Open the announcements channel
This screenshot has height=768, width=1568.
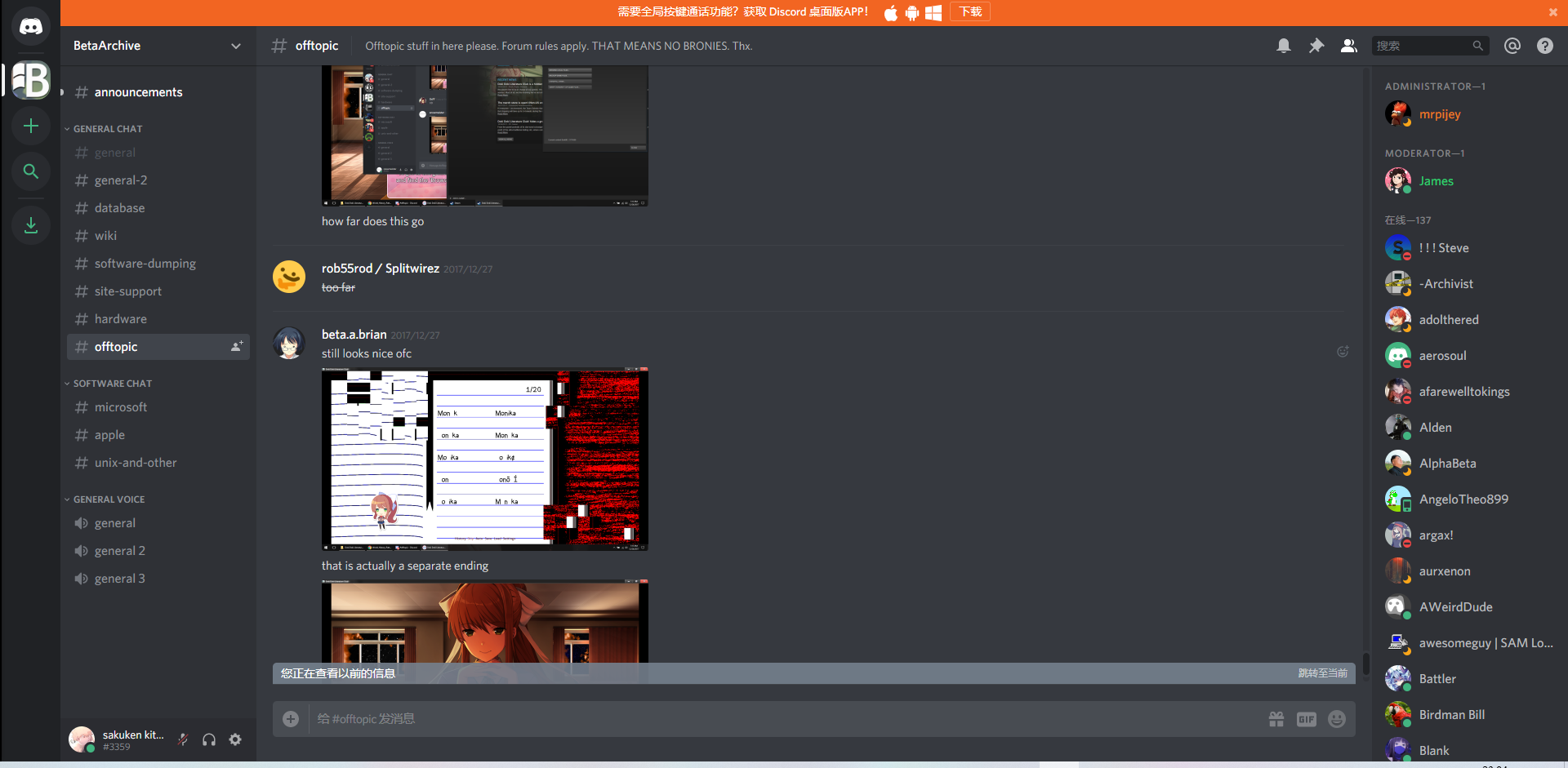[x=158, y=92]
